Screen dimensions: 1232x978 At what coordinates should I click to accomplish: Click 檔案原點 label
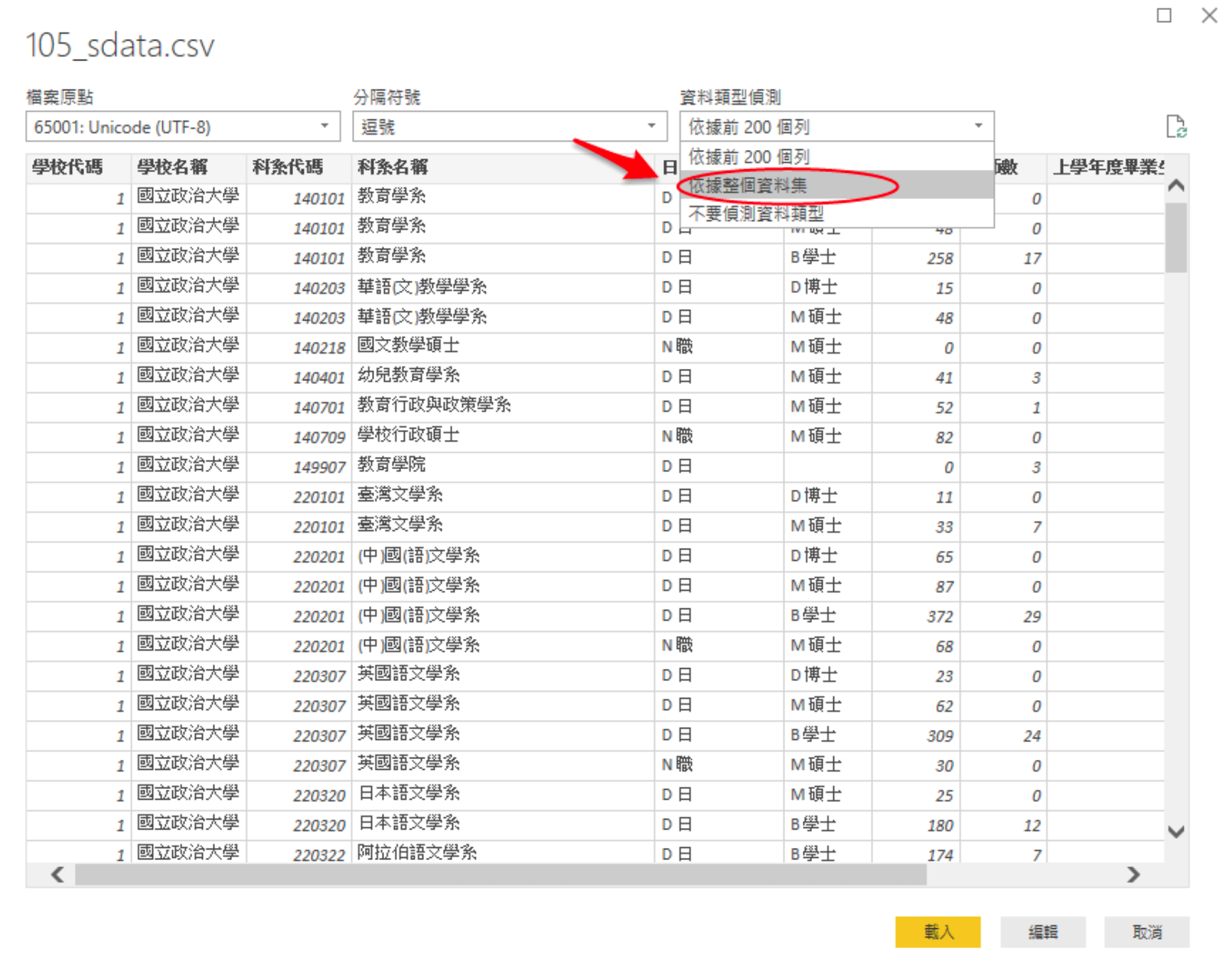pos(60,97)
